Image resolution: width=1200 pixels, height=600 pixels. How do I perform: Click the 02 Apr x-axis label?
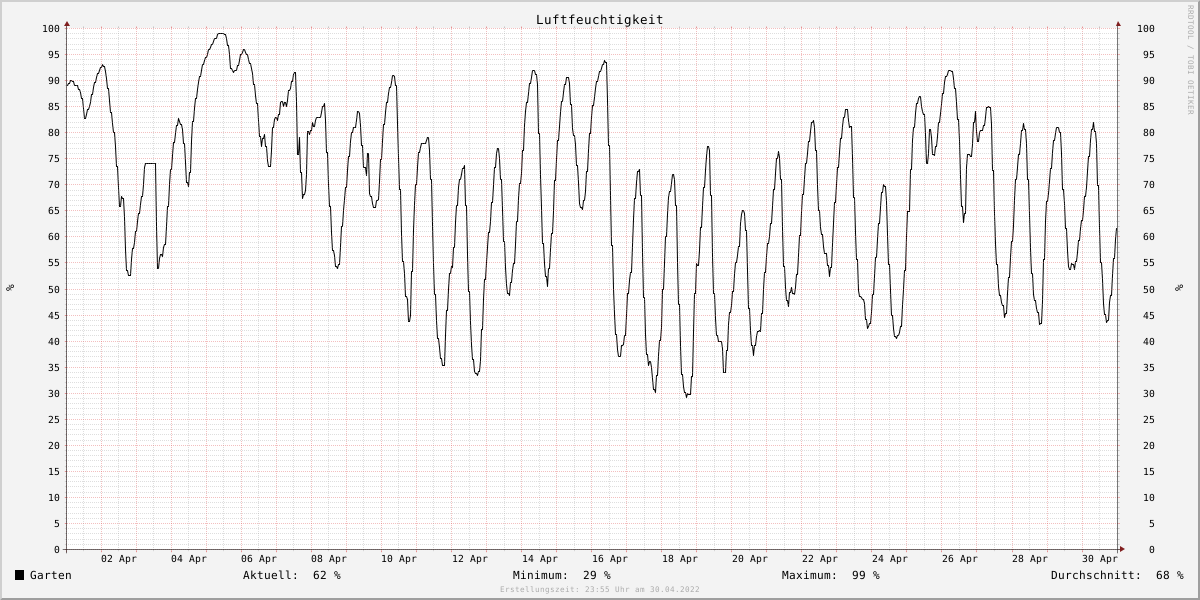pyautogui.click(x=119, y=559)
